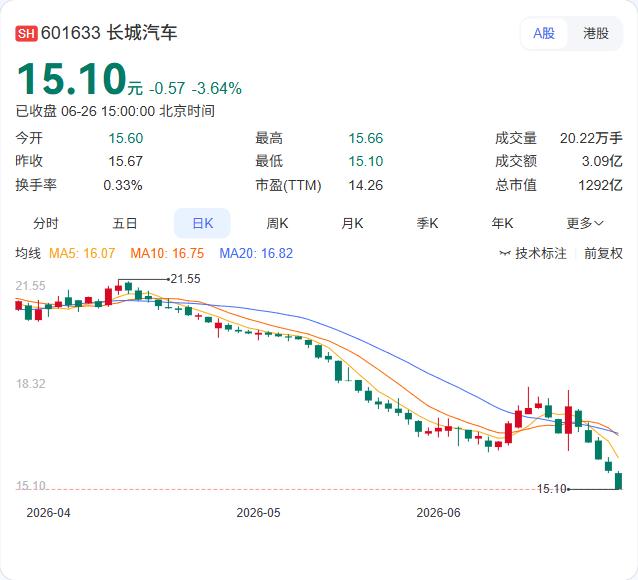The width and height of the screenshot is (638, 580).
Task: Click the 技术标注 annotation icon
Action: [x=505, y=254]
